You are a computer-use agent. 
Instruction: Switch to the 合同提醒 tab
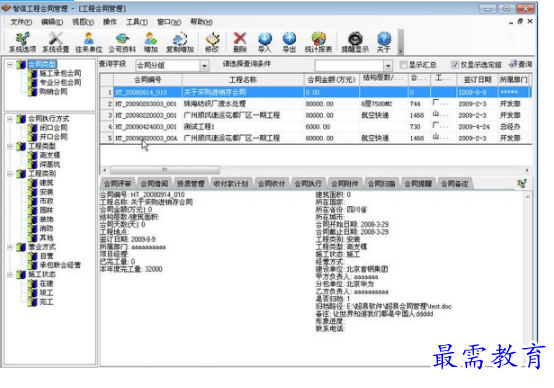tap(418, 184)
